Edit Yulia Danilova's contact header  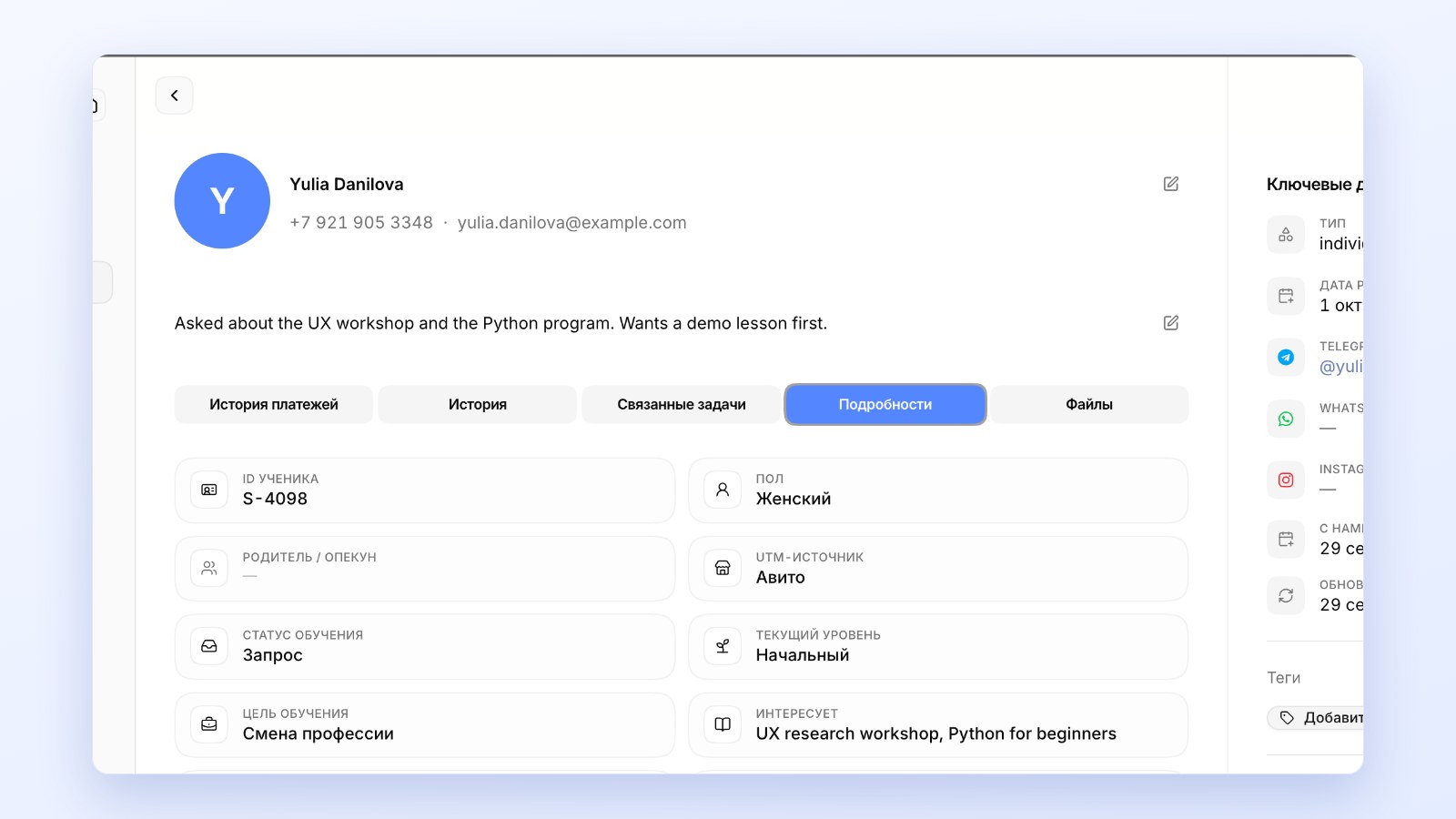tap(1171, 184)
